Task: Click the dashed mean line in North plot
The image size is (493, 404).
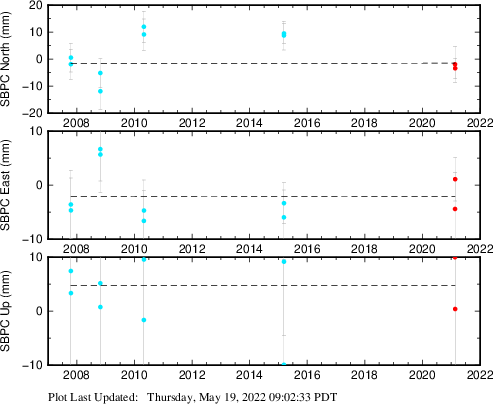Action: click(263, 63)
